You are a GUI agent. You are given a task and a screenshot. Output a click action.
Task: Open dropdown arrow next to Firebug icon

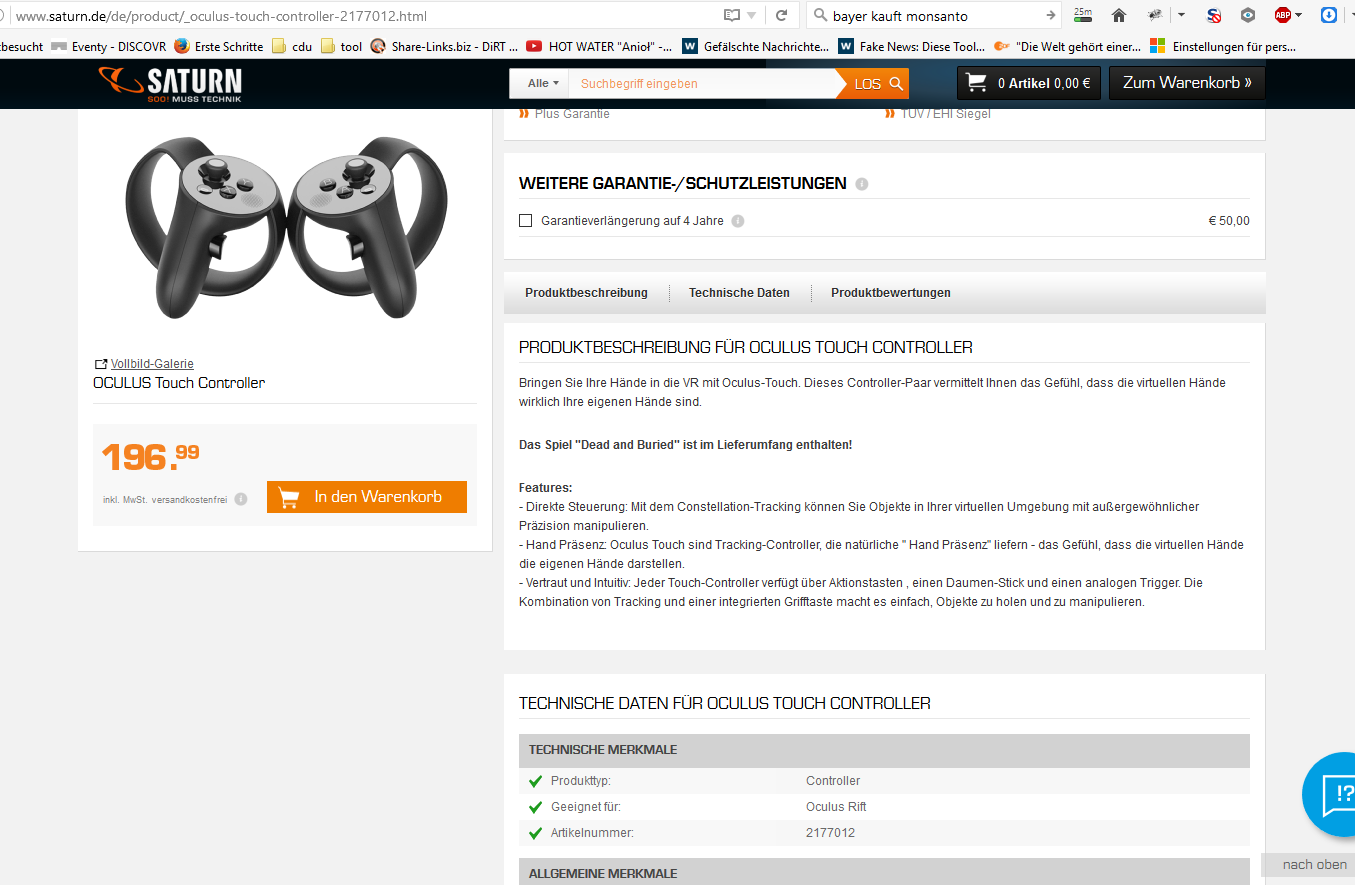[x=1181, y=15]
